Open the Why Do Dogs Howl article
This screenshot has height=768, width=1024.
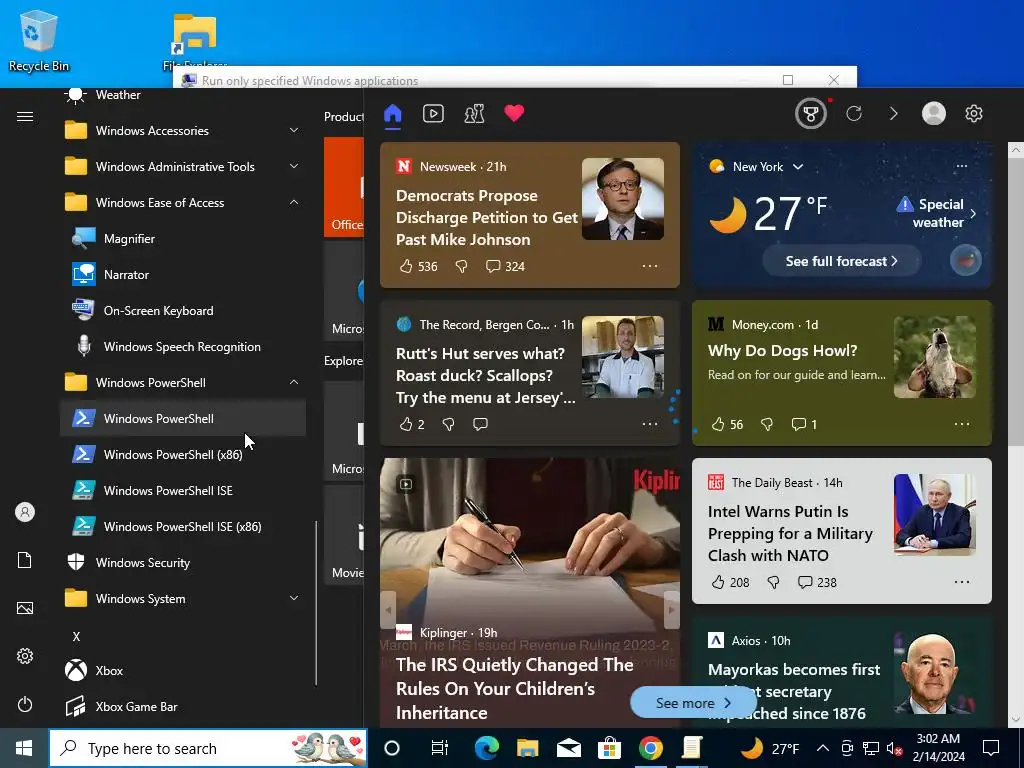(x=782, y=351)
